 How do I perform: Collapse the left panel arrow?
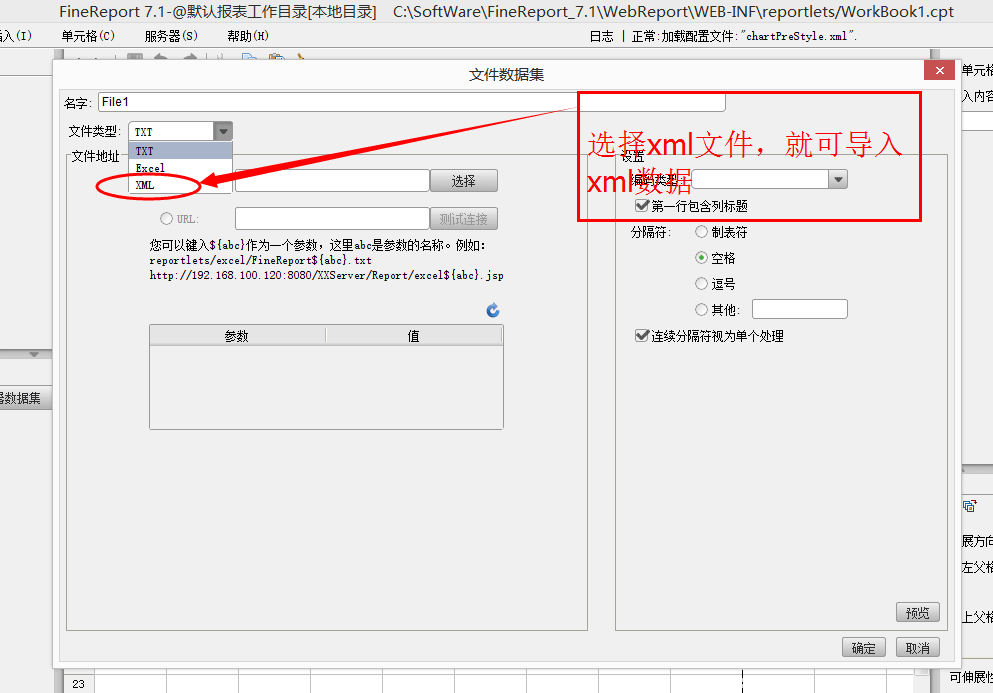34,354
